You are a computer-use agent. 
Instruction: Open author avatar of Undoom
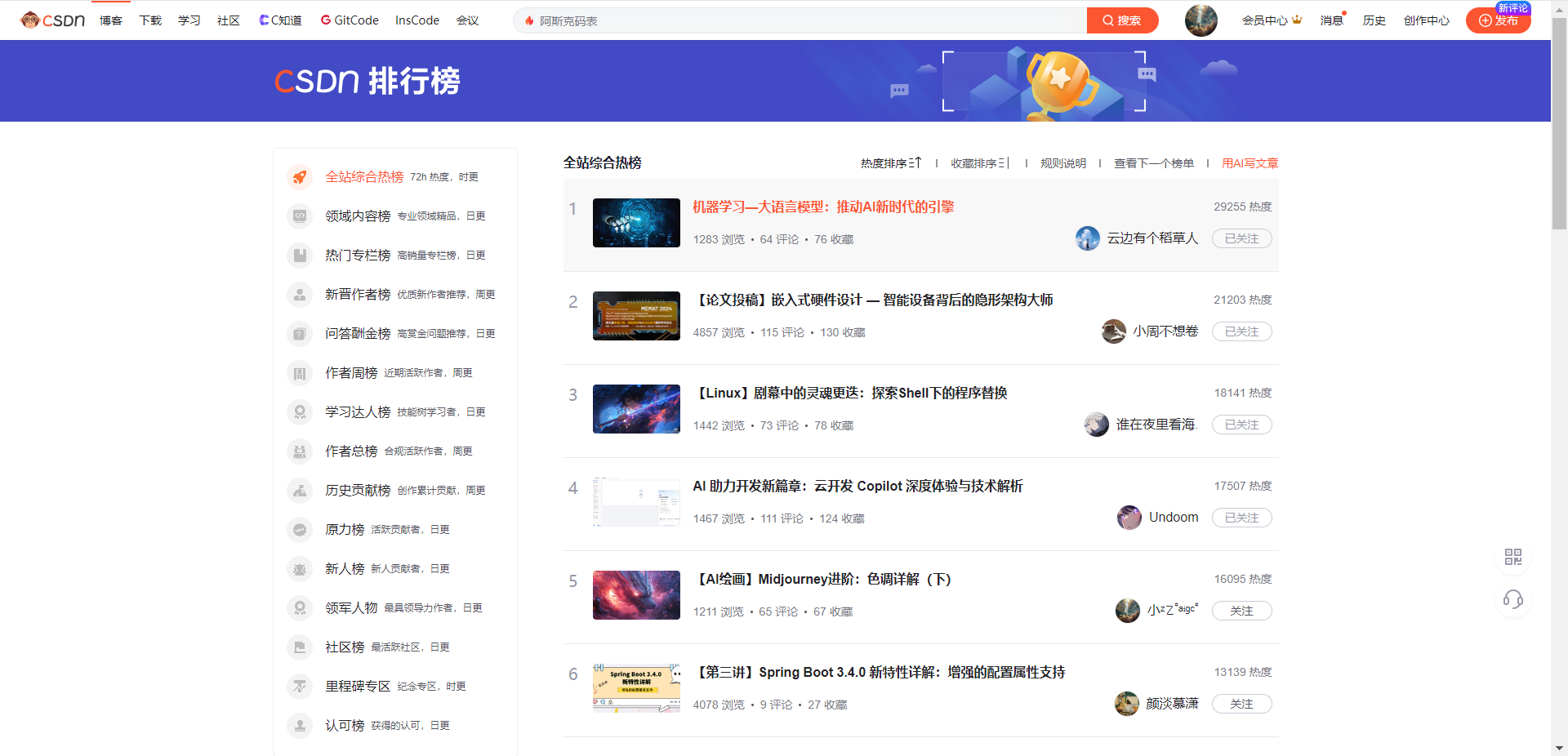click(x=1129, y=518)
